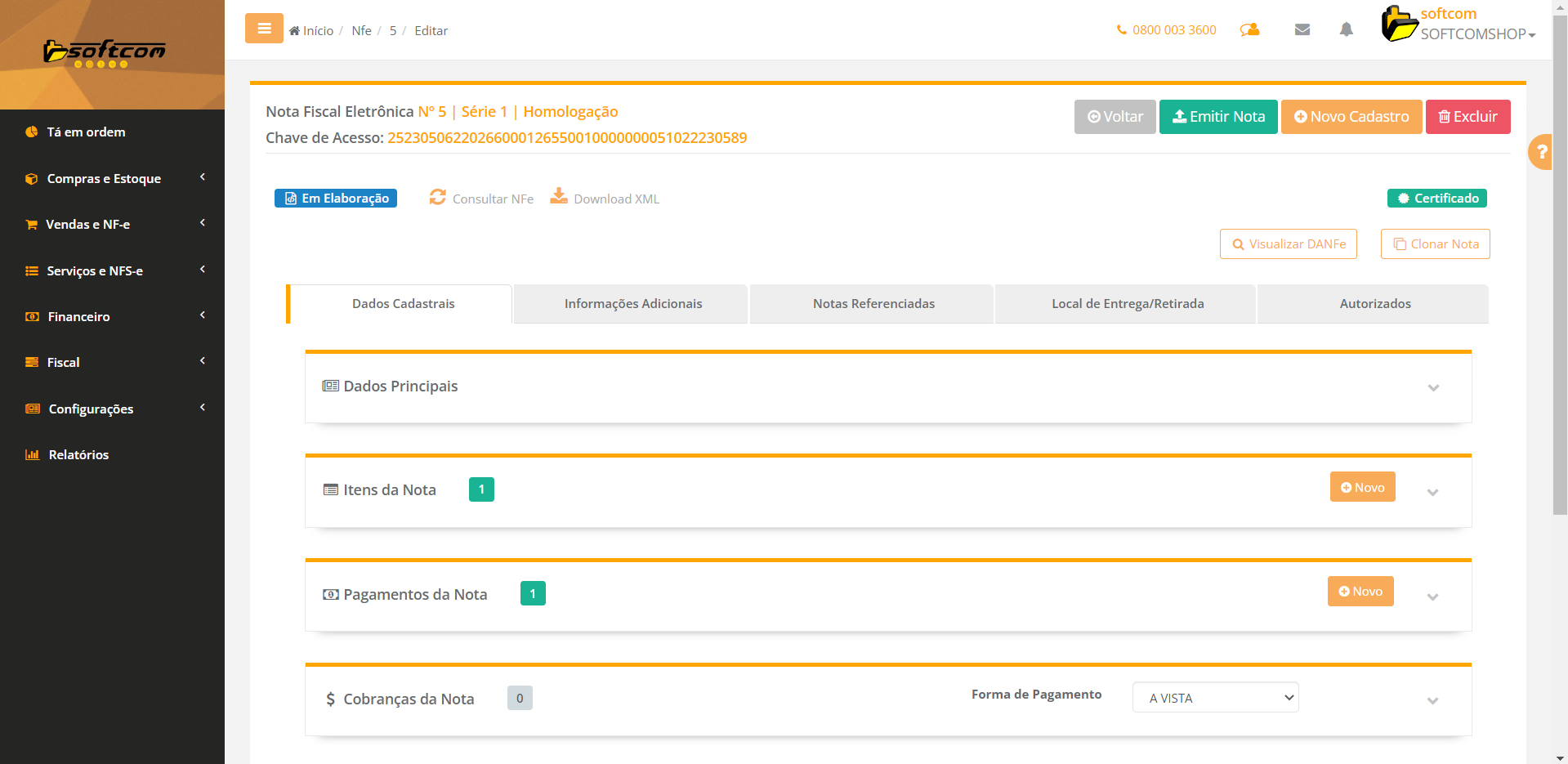This screenshot has width=1568, height=764.
Task: Click the Consultar NFe refresh icon
Action: tap(438, 198)
